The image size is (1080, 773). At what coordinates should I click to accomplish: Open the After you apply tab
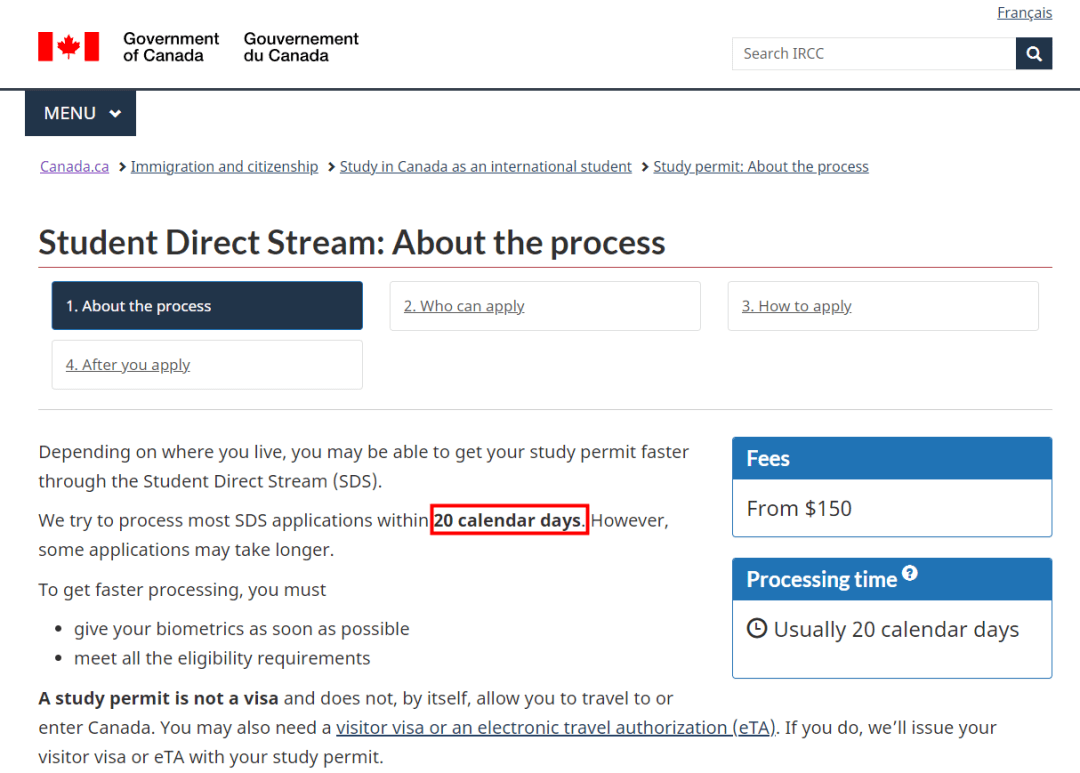click(207, 365)
